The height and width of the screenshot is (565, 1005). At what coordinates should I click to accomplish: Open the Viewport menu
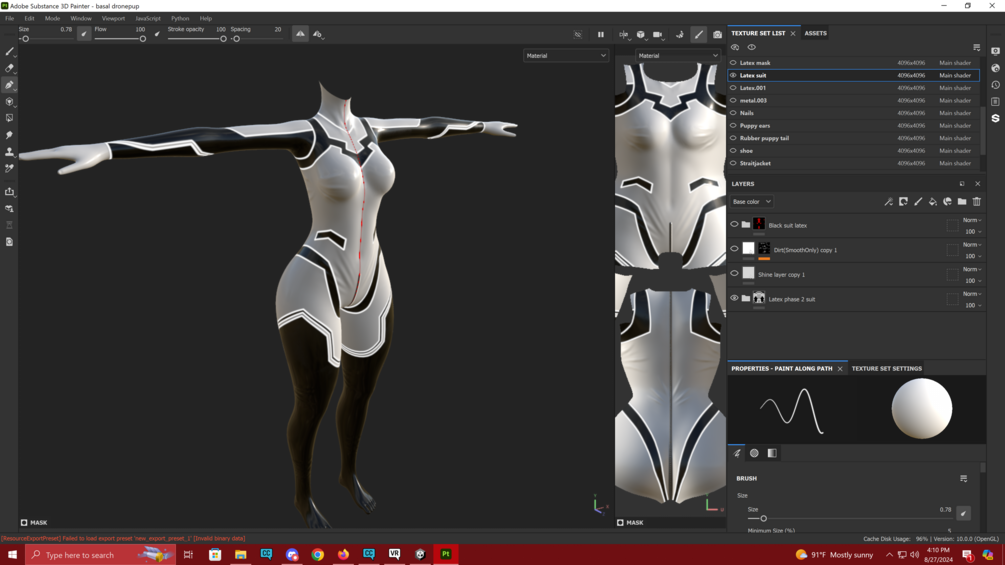pos(113,18)
